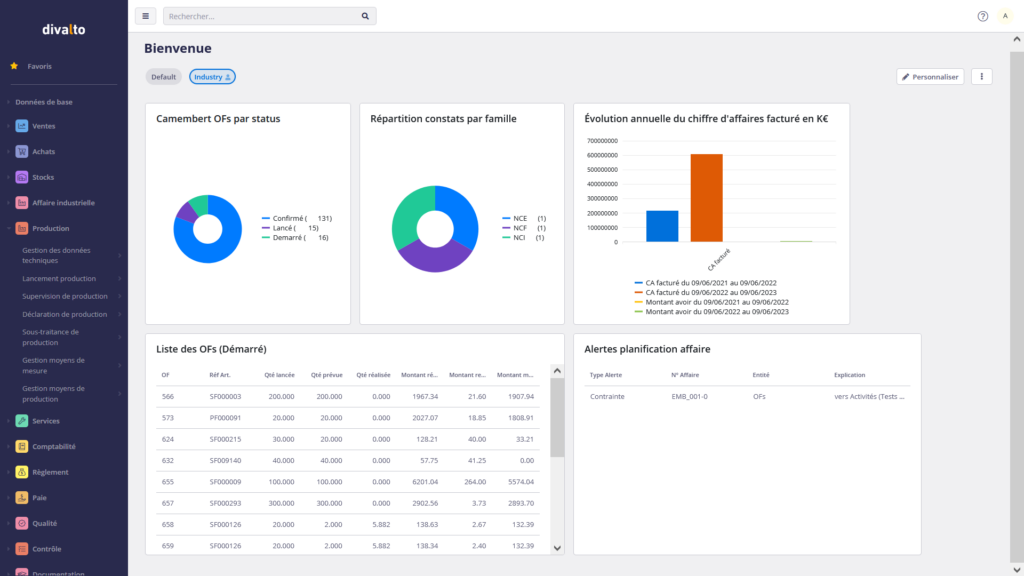Open the three-dot dashboard options menu

(x=982, y=76)
